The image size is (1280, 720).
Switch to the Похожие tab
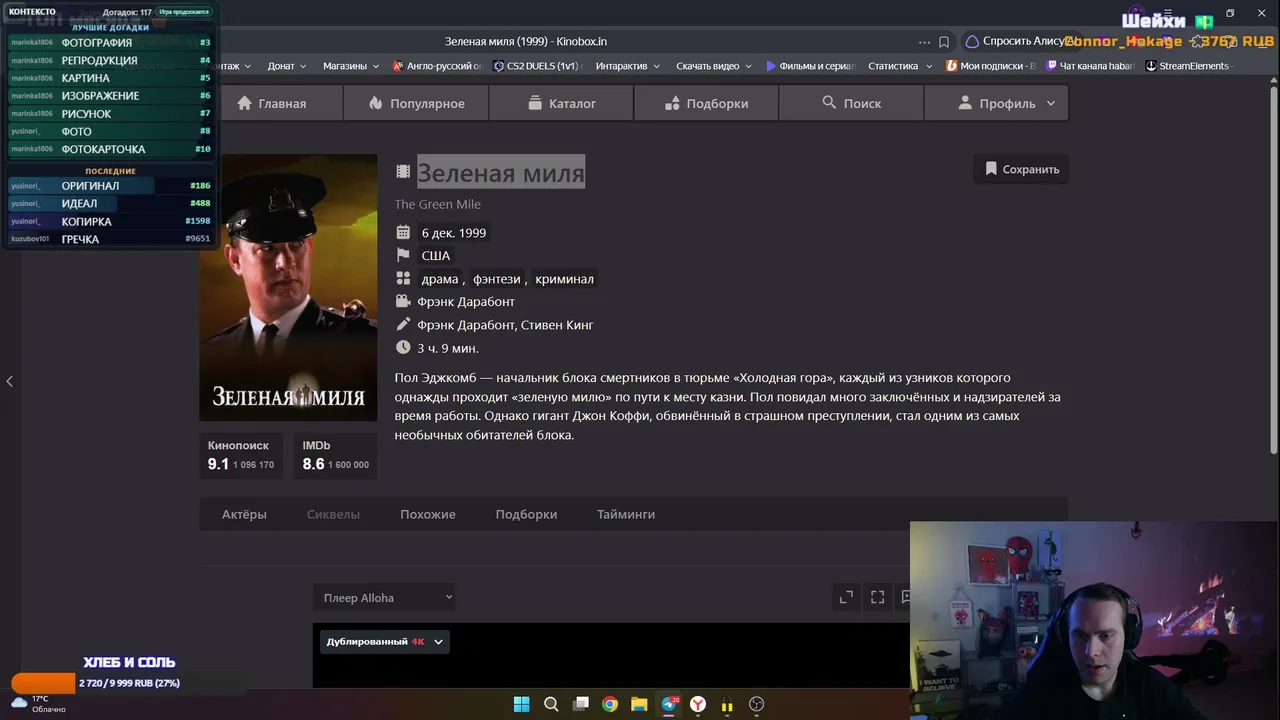pos(428,514)
